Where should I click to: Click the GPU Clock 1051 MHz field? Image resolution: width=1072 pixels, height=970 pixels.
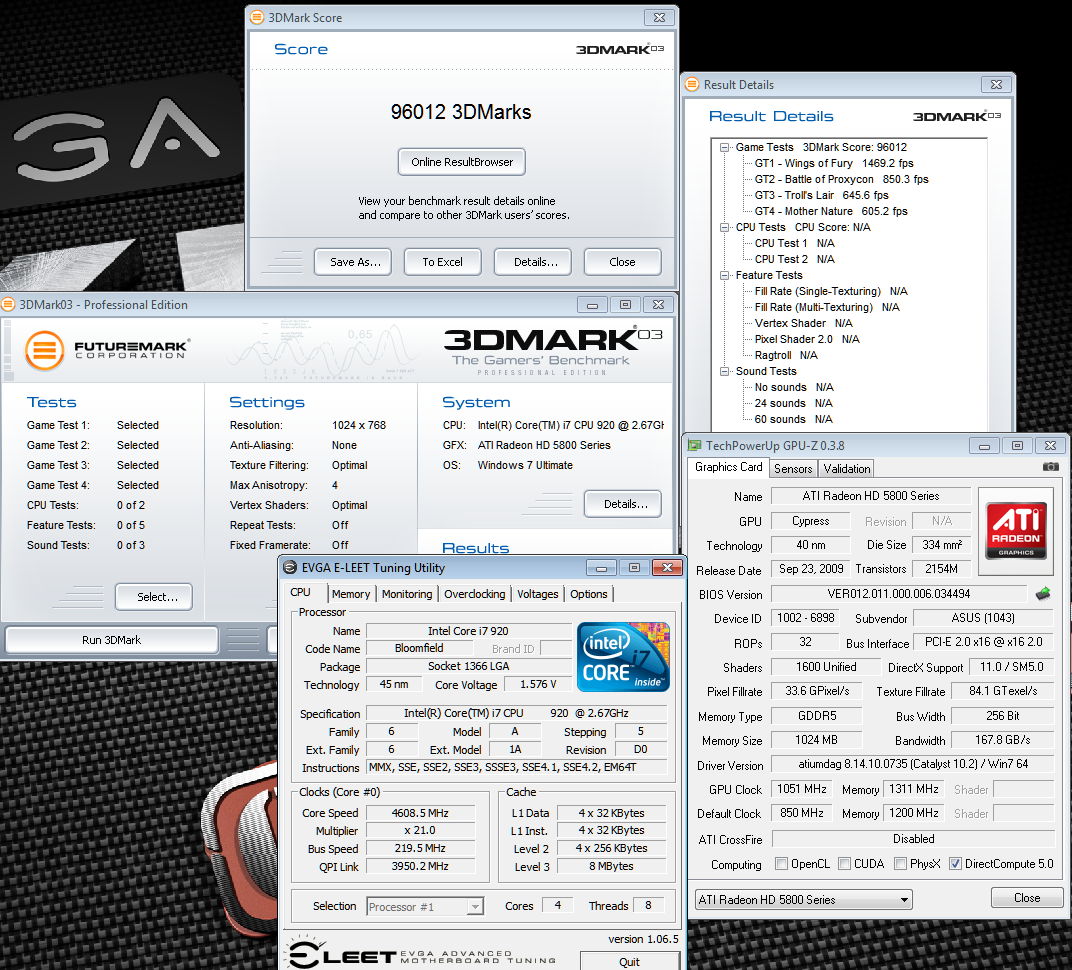[801, 789]
